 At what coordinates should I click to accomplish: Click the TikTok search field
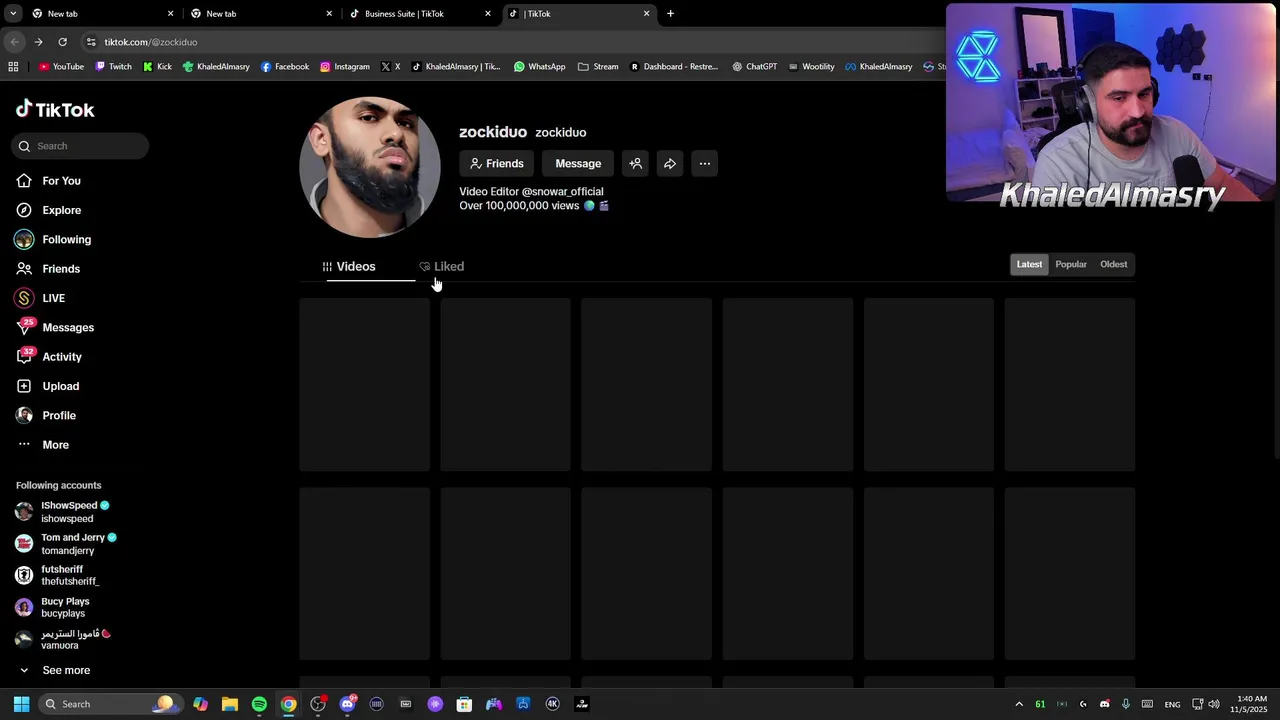(x=81, y=146)
